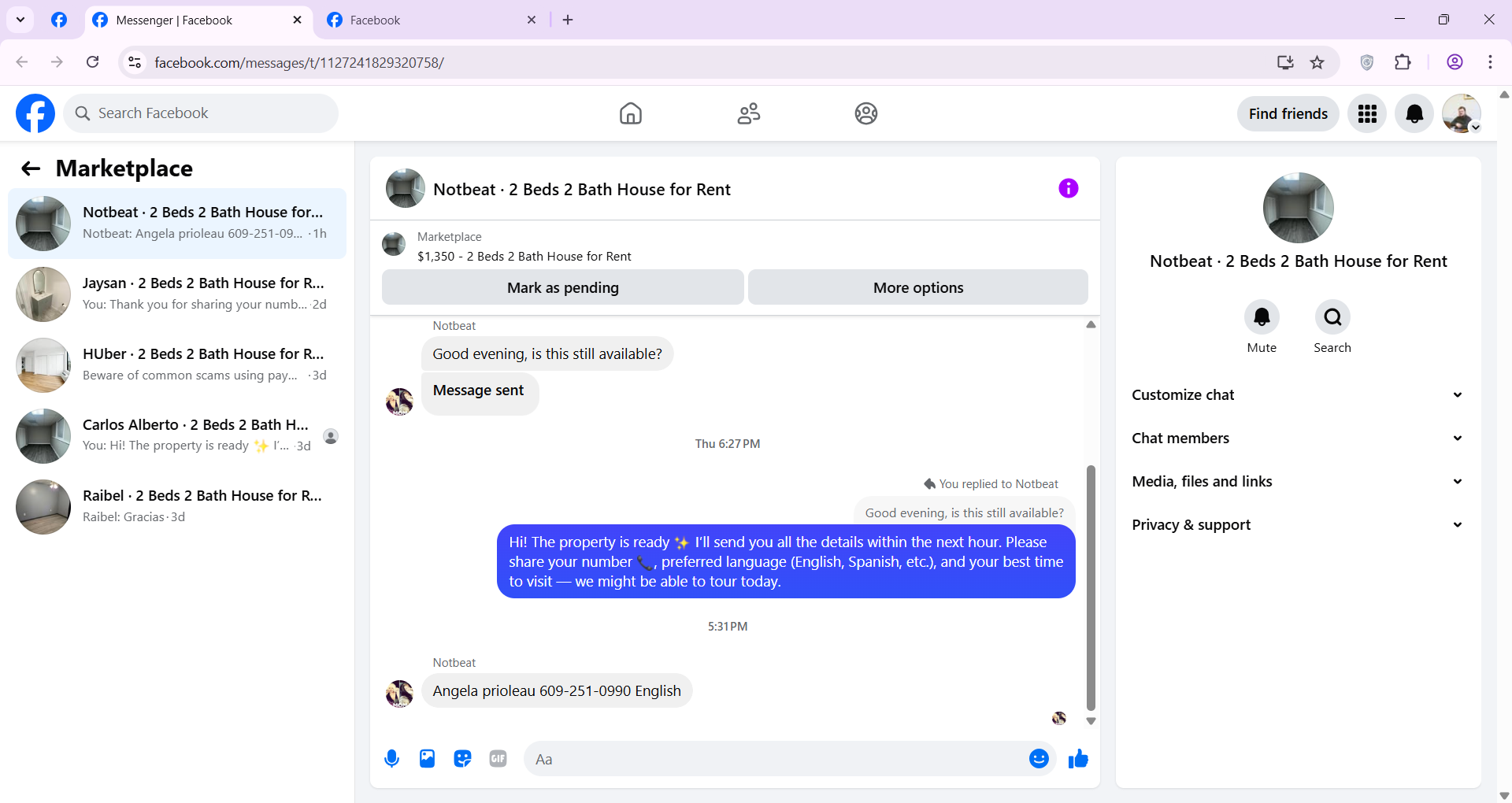The image size is (1512, 803).
Task: Expand Customize chat section
Action: pos(1298,394)
